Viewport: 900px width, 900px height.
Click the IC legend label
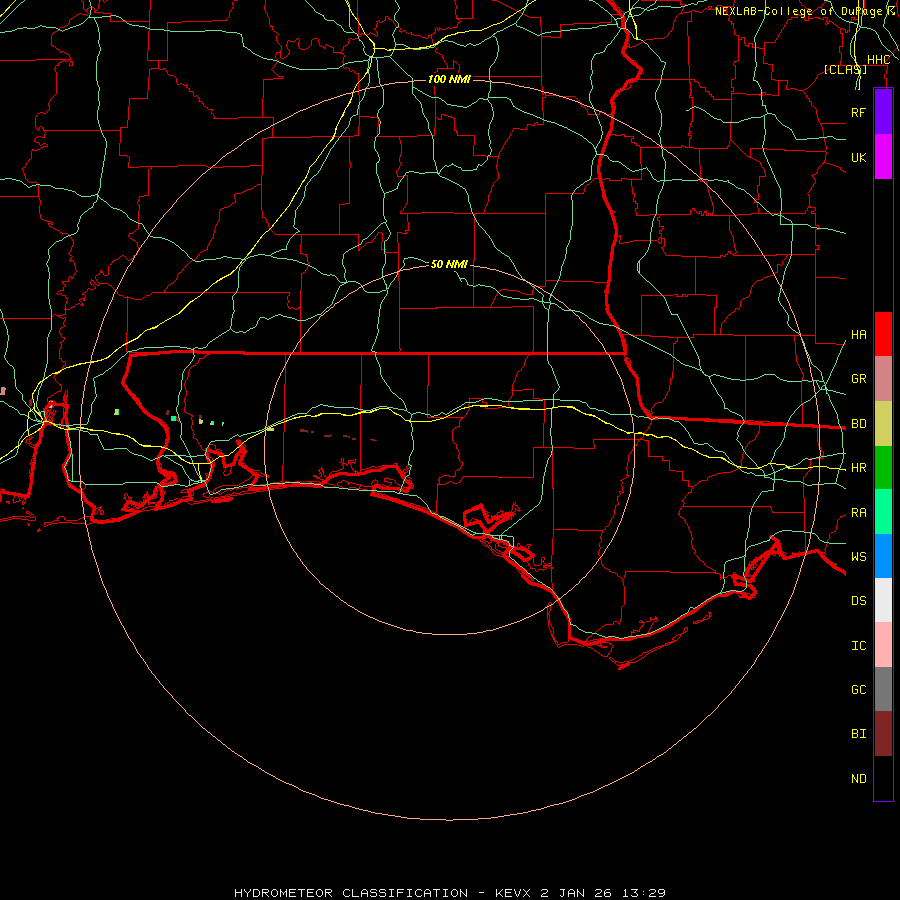(x=858, y=646)
